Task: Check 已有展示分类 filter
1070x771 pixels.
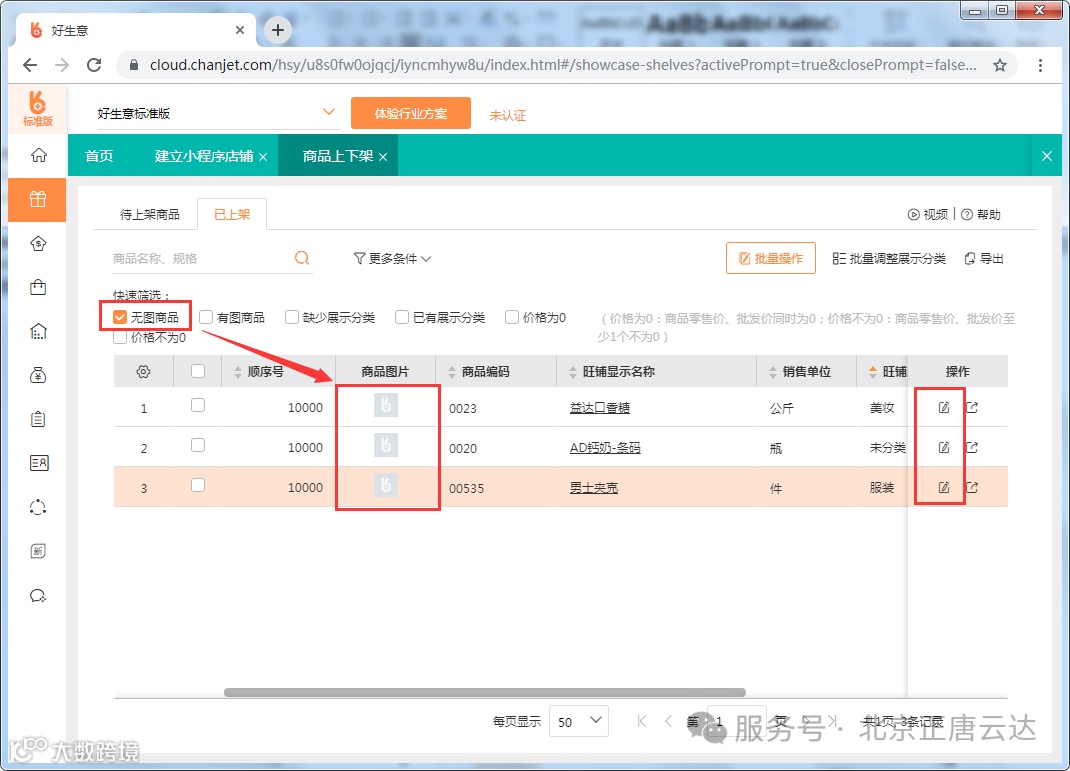Action: (x=402, y=317)
